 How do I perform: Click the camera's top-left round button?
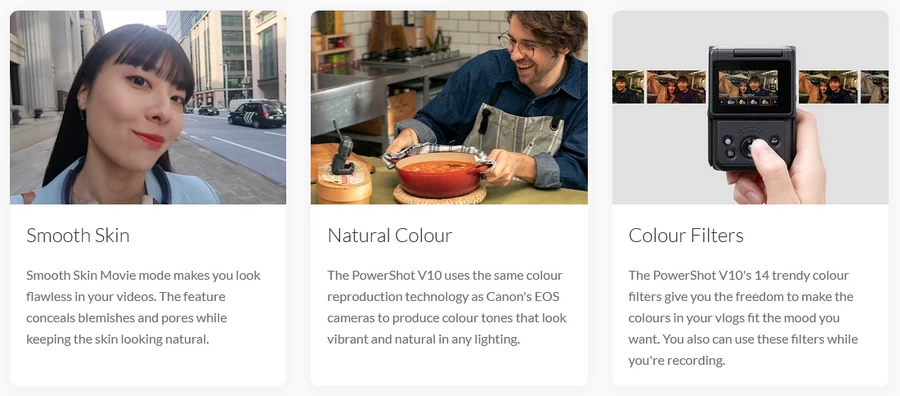click(728, 141)
